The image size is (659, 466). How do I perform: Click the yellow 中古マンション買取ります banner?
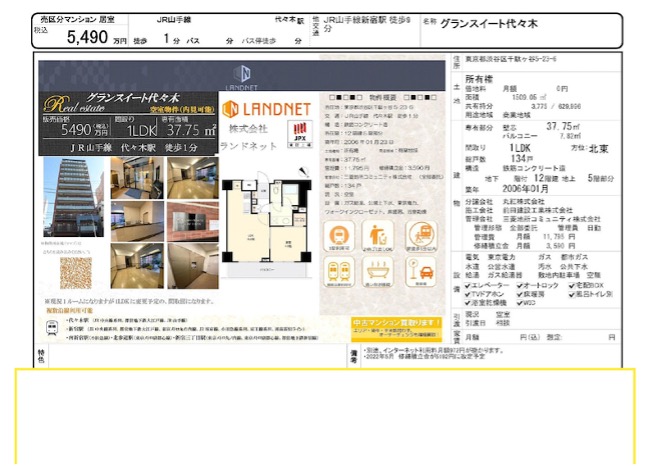coord(397,329)
